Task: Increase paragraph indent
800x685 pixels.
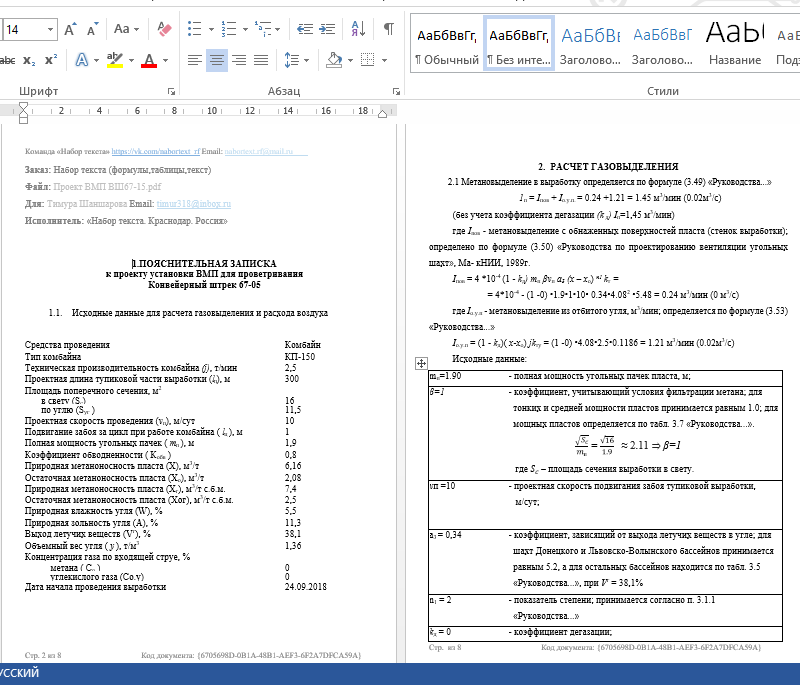Action: pos(327,29)
